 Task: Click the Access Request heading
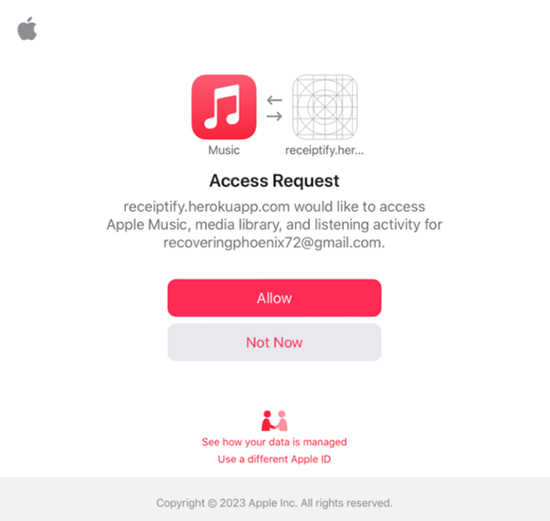click(274, 181)
